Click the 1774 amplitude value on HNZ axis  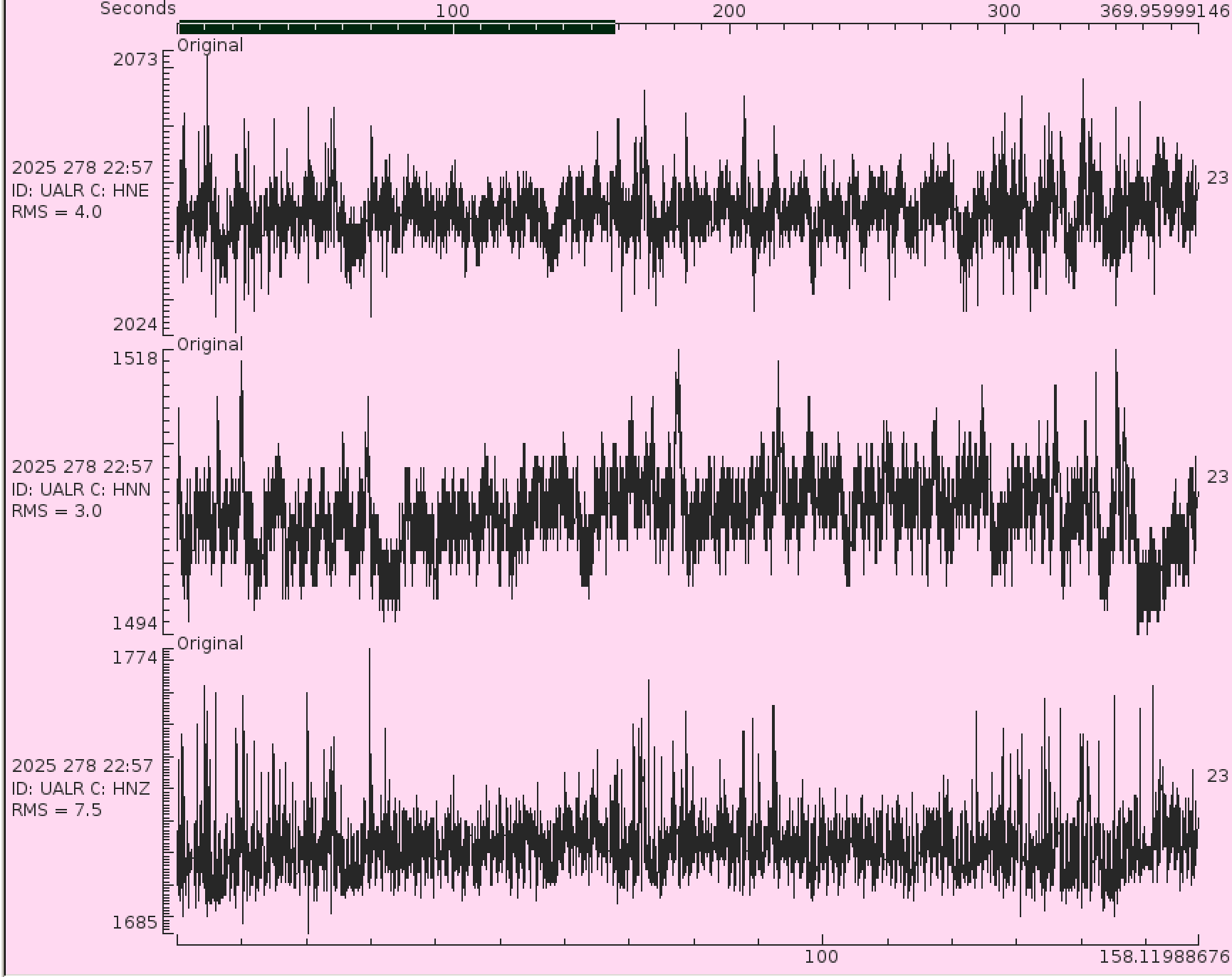point(135,657)
